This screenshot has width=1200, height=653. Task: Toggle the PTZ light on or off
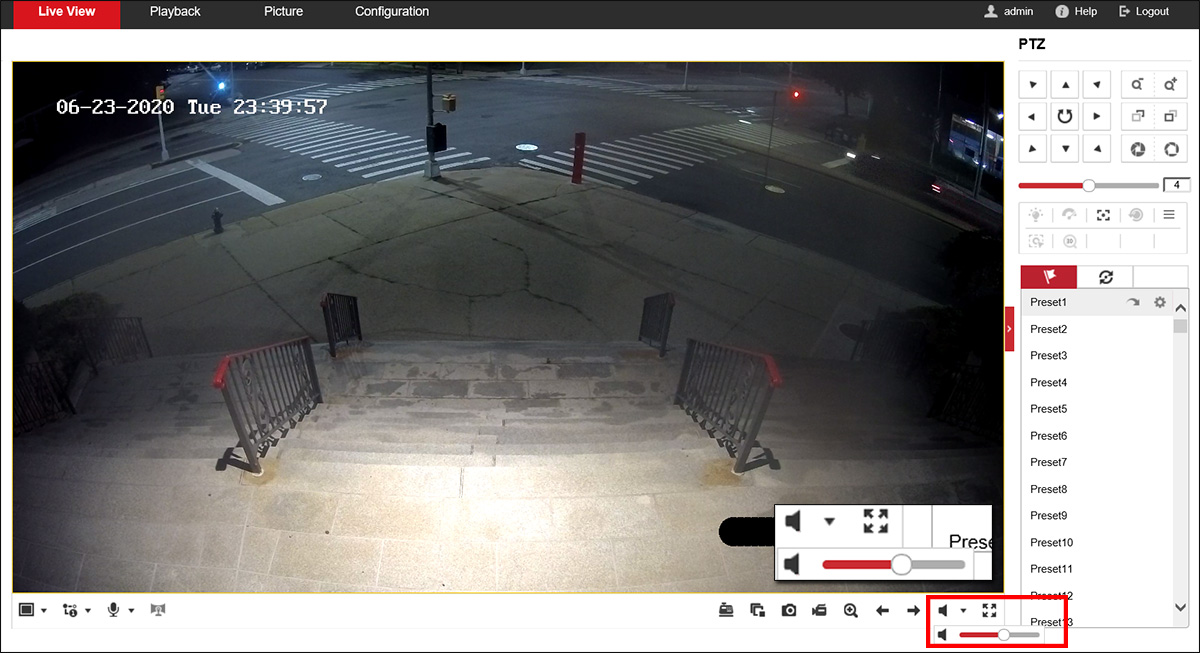pos(1036,215)
